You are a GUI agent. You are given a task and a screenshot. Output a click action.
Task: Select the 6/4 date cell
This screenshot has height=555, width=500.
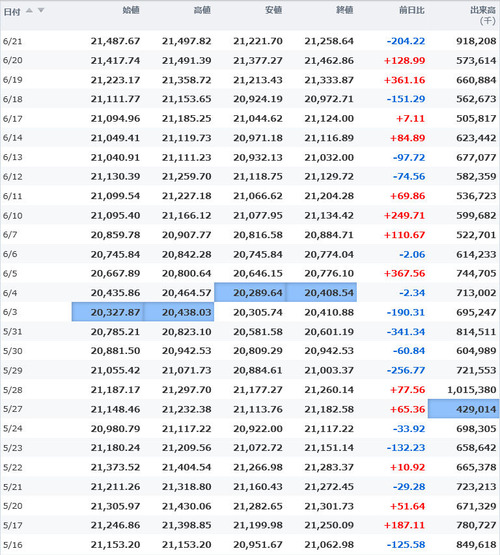pos(10,293)
